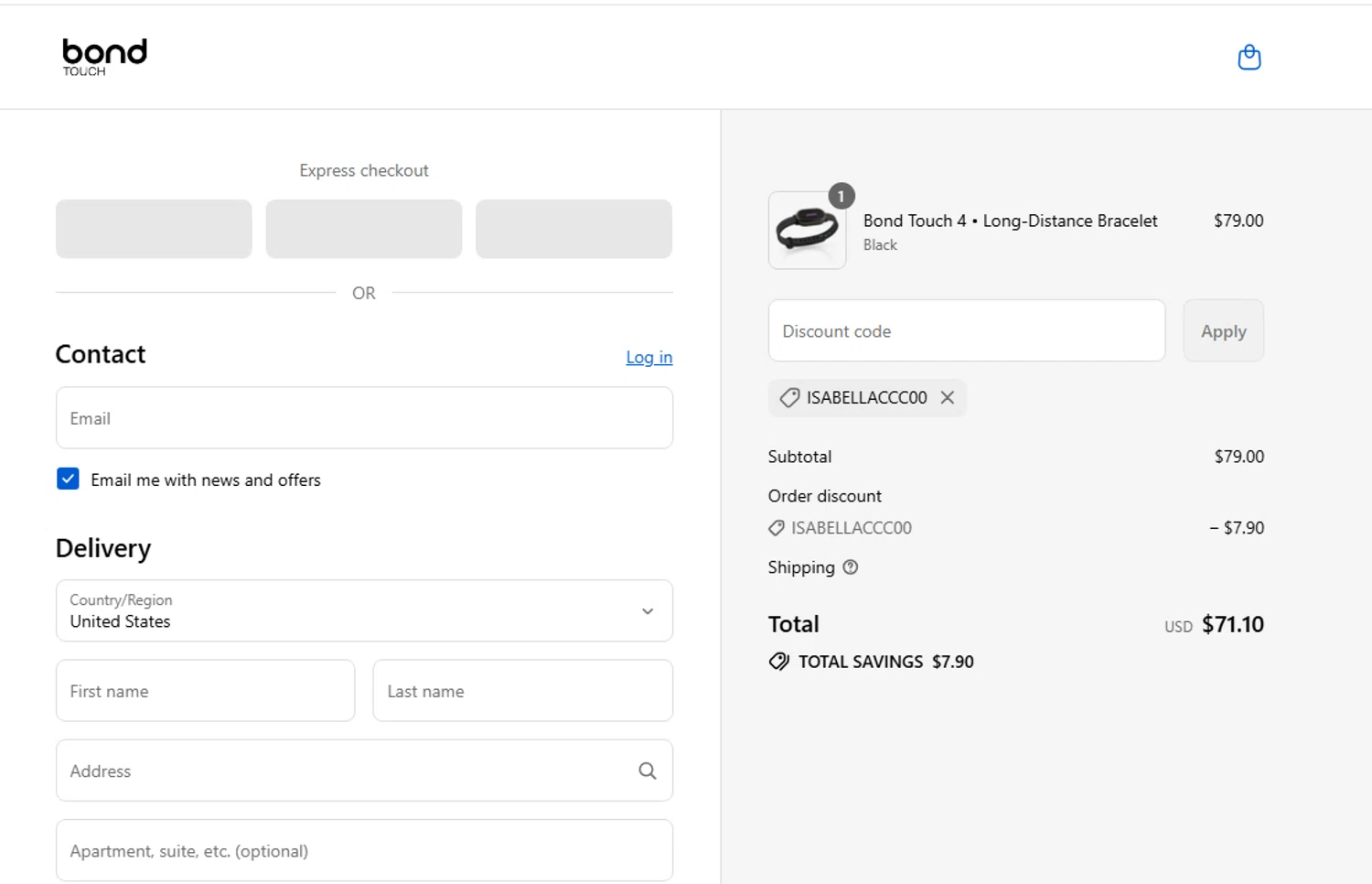1372x884 pixels.
Task: Focus the Email input field
Action: [x=364, y=417]
